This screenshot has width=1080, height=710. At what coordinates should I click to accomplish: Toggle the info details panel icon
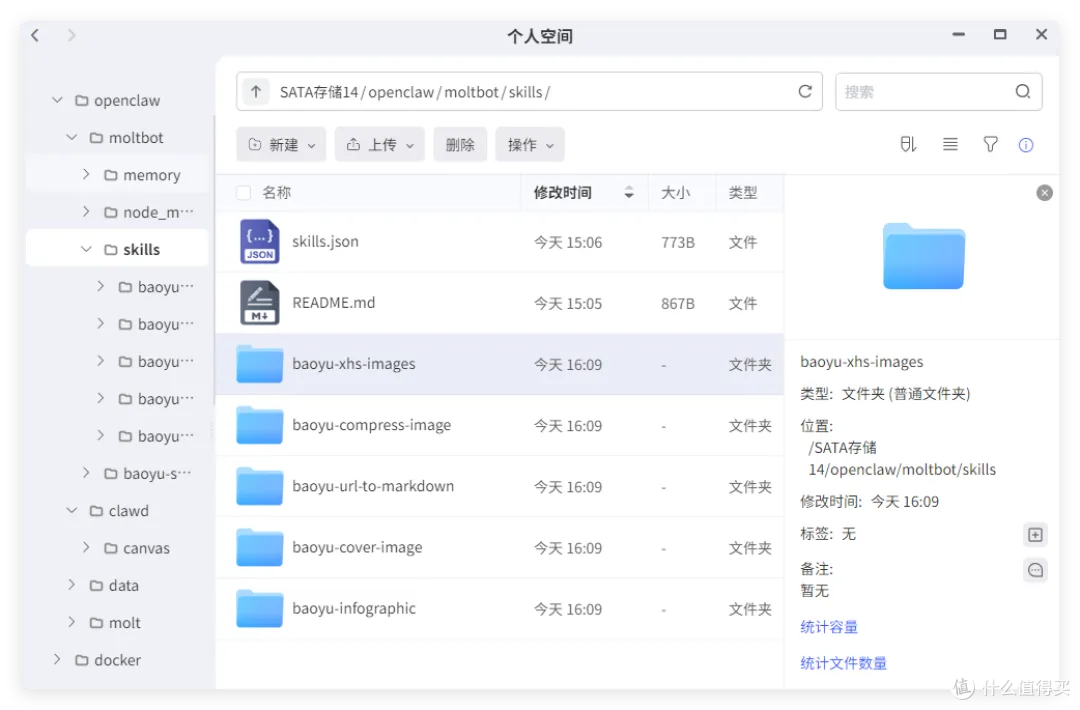1026,145
